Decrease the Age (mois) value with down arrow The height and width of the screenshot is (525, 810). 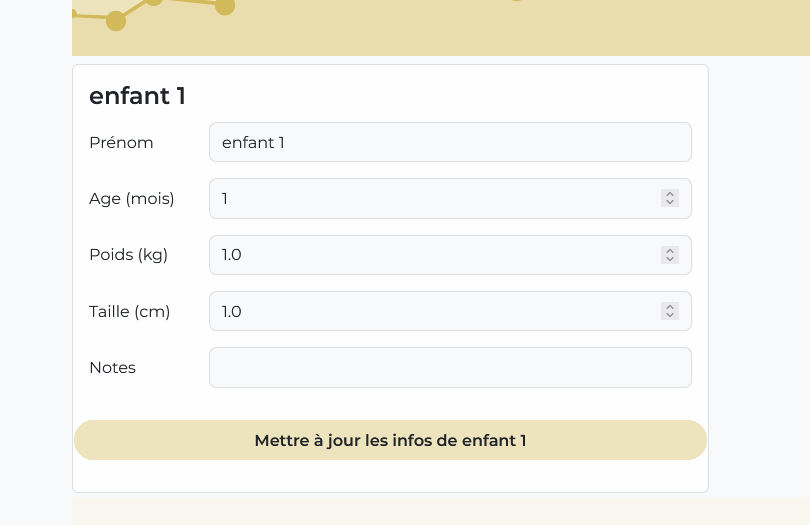tap(670, 203)
